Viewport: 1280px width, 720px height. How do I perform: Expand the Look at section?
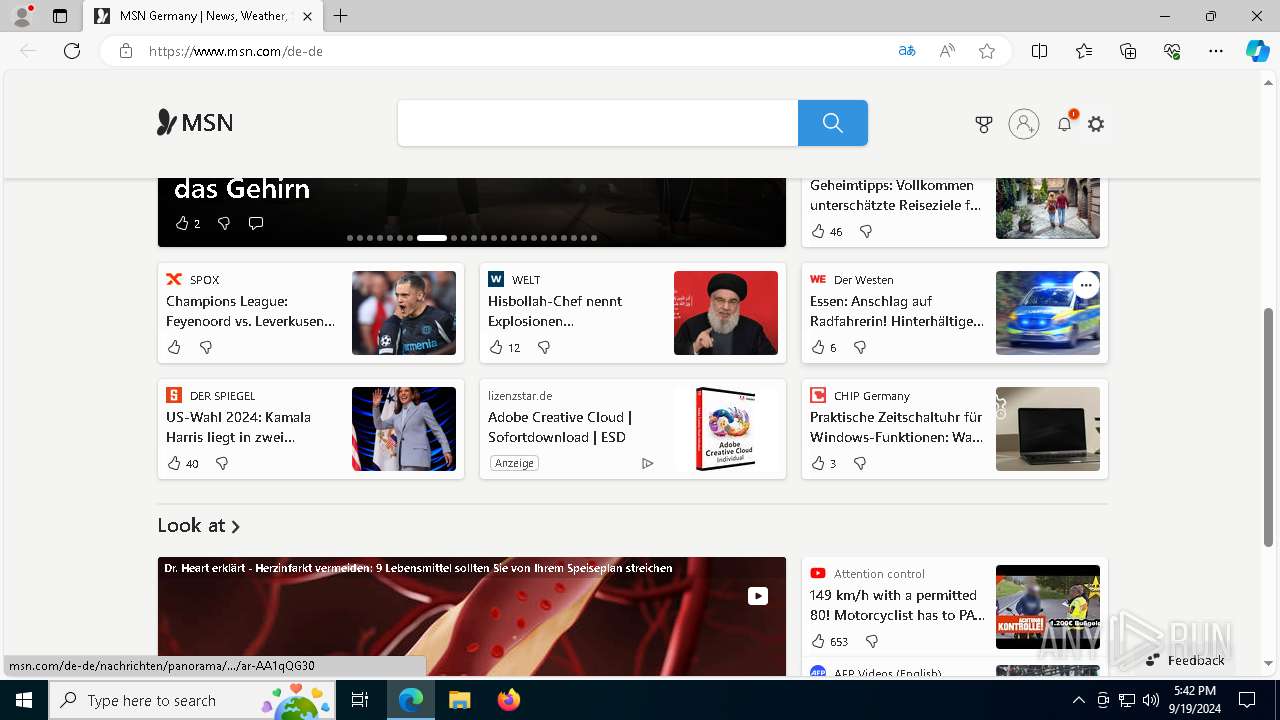point(199,525)
